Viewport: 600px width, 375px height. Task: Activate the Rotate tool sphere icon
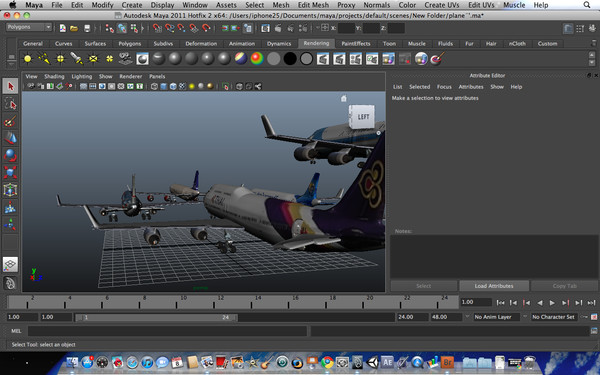(x=10, y=155)
